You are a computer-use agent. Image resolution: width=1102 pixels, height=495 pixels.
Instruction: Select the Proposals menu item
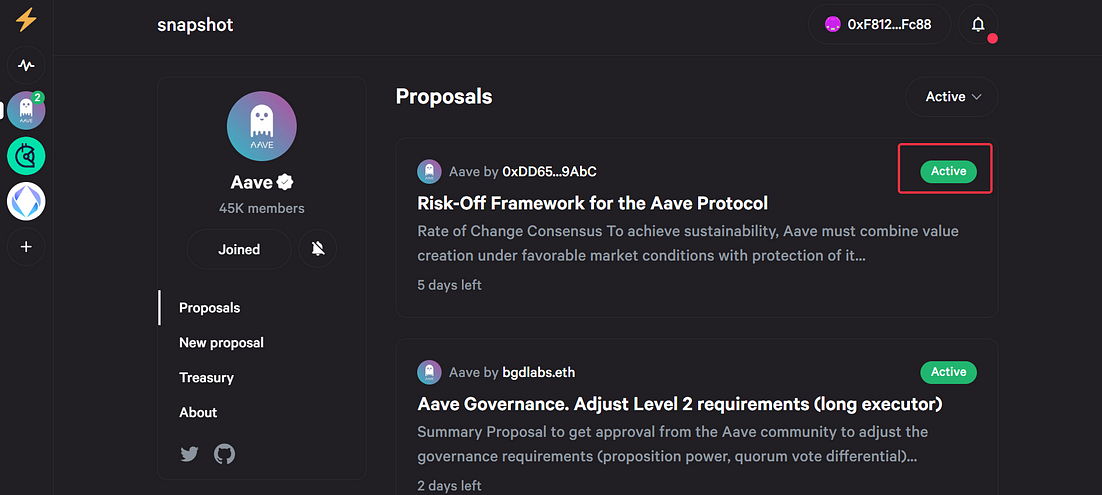pos(209,308)
